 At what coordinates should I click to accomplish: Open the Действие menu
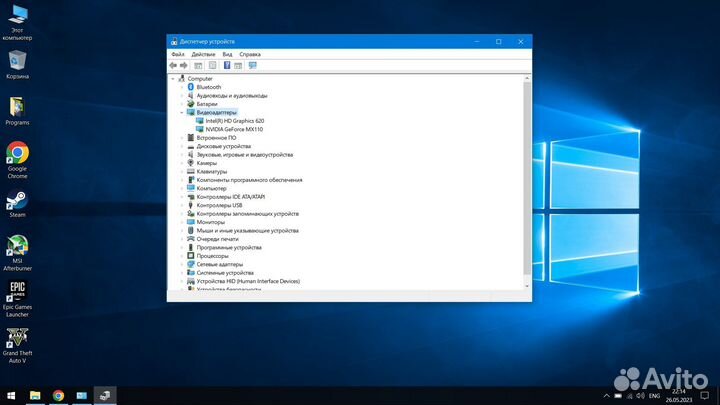[x=203, y=54]
